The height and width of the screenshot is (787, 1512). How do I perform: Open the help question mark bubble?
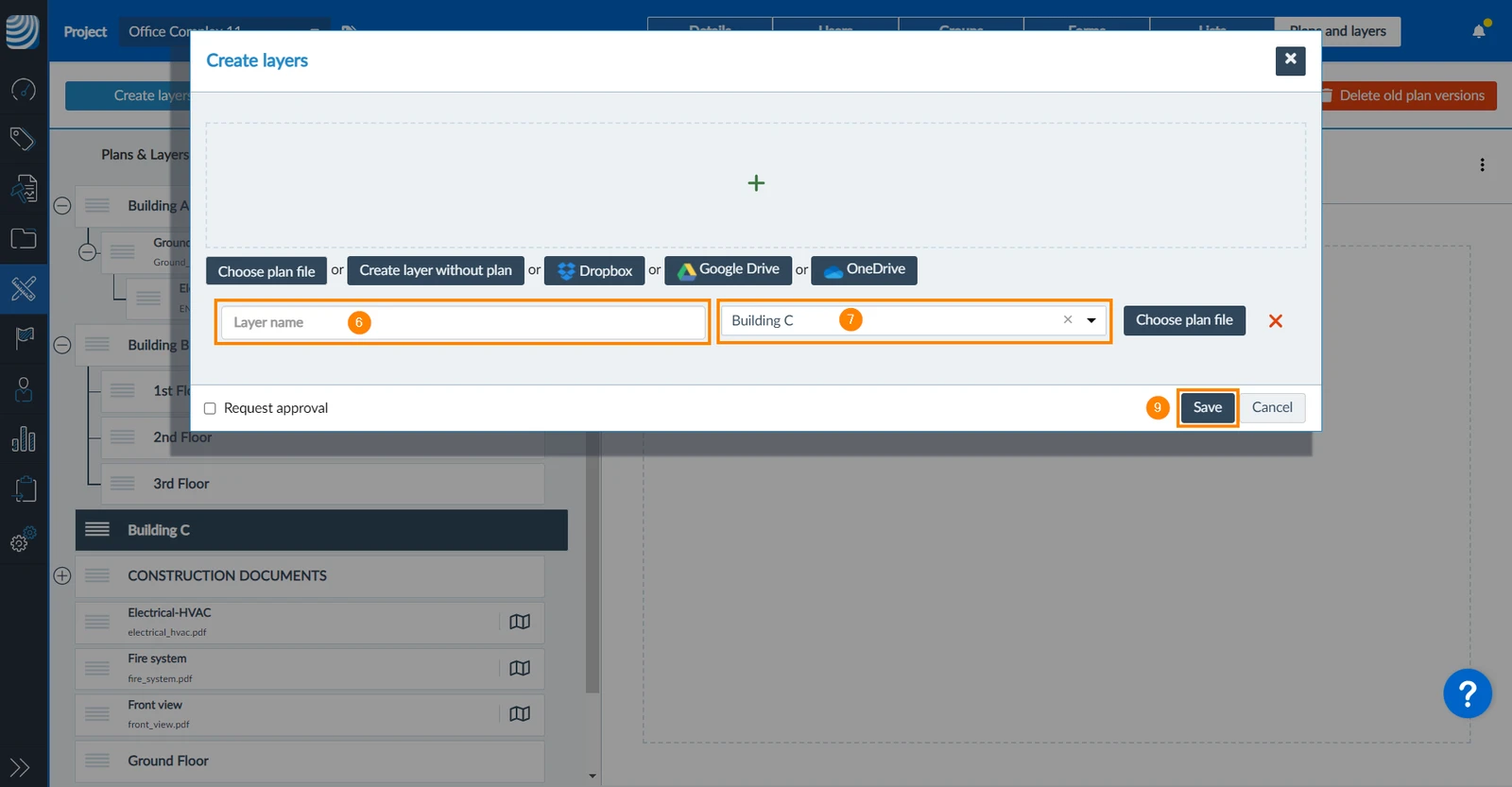point(1467,694)
